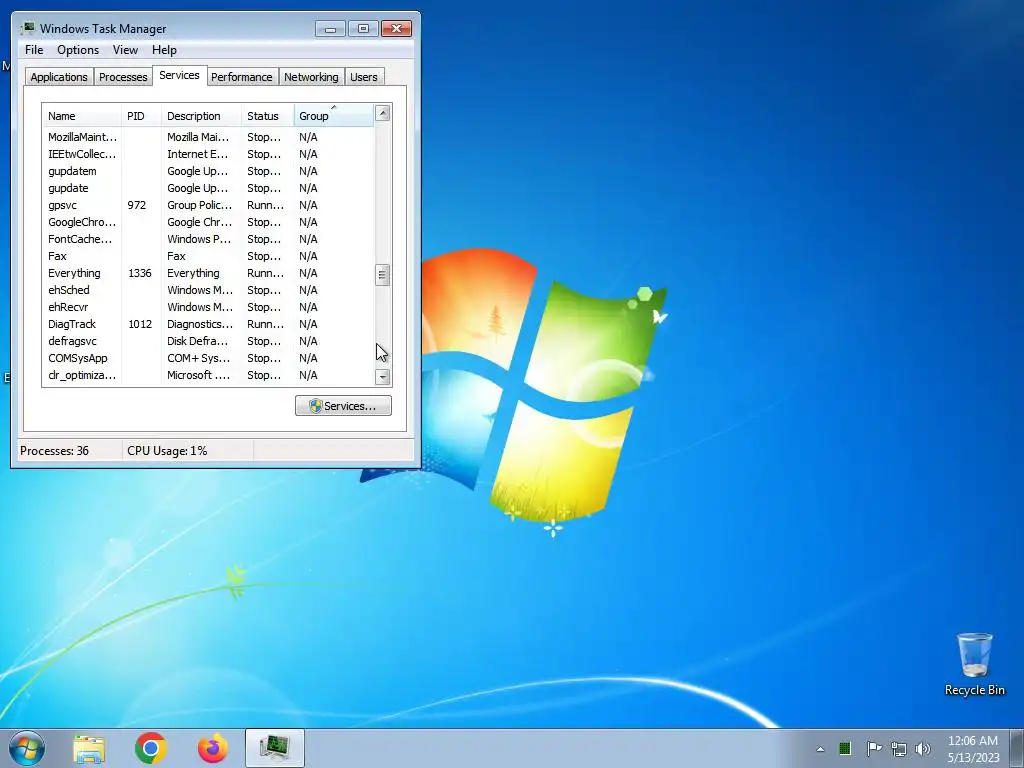The height and width of the screenshot is (768, 1024).
Task: Switch to the Applications tab
Action: tap(59, 77)
